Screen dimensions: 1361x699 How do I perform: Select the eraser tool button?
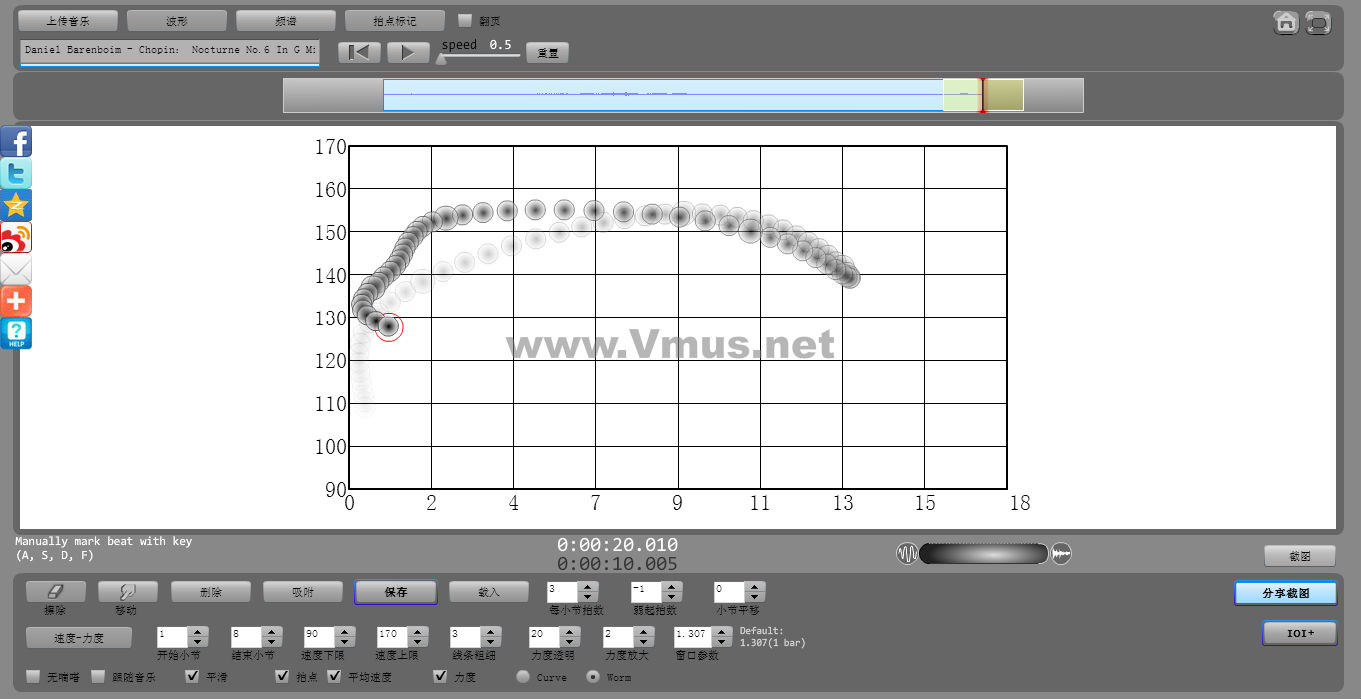56,592
